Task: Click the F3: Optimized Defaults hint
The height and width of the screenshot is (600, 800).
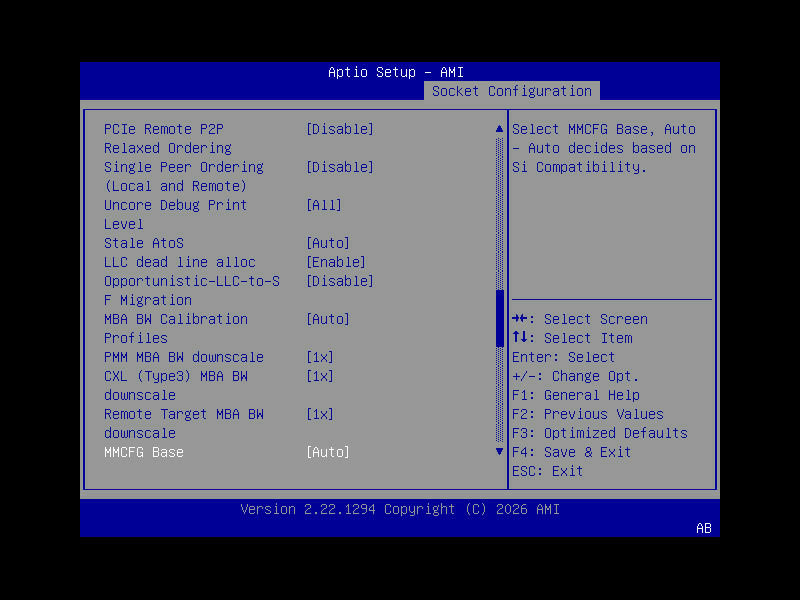Action: [599, 433]
